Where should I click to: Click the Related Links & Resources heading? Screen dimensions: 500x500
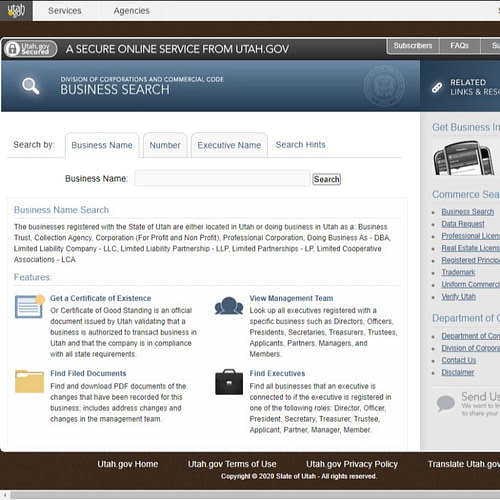click(x=475, y=87)
